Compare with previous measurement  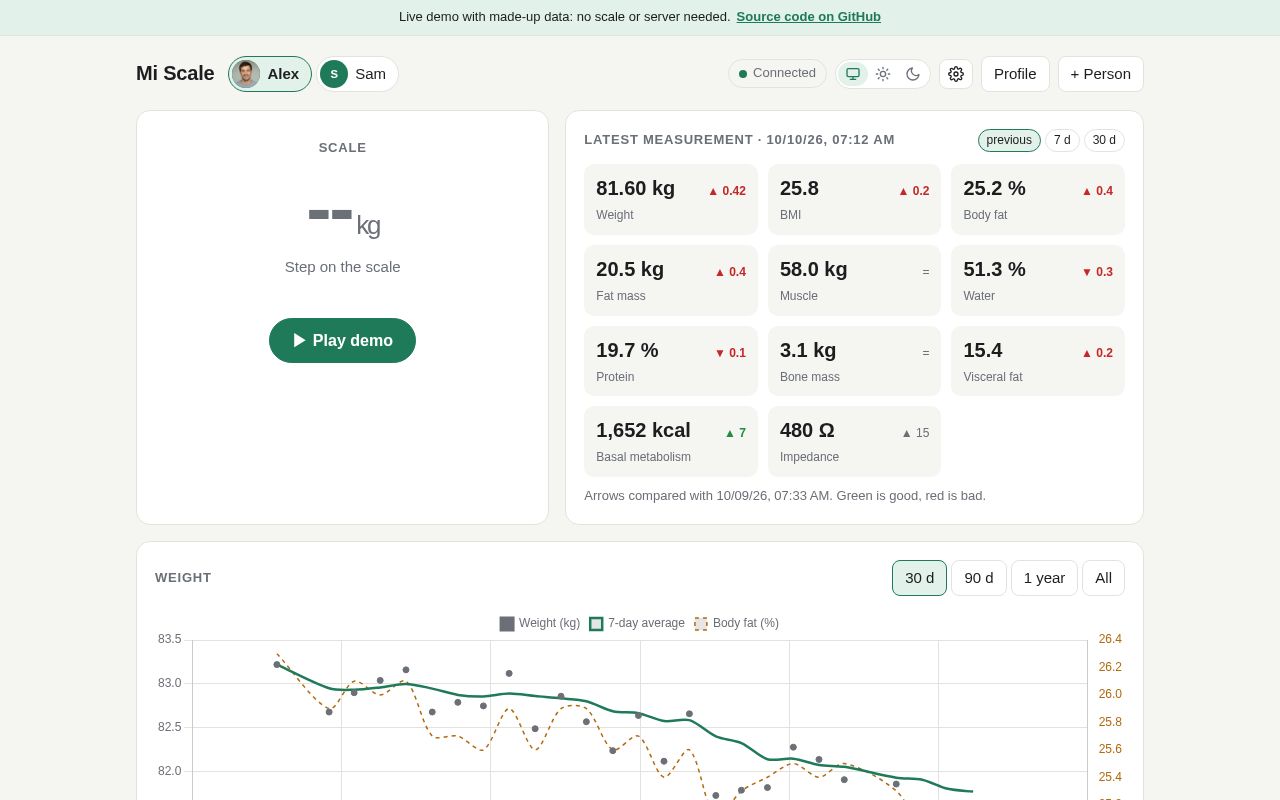point(1009,140)
